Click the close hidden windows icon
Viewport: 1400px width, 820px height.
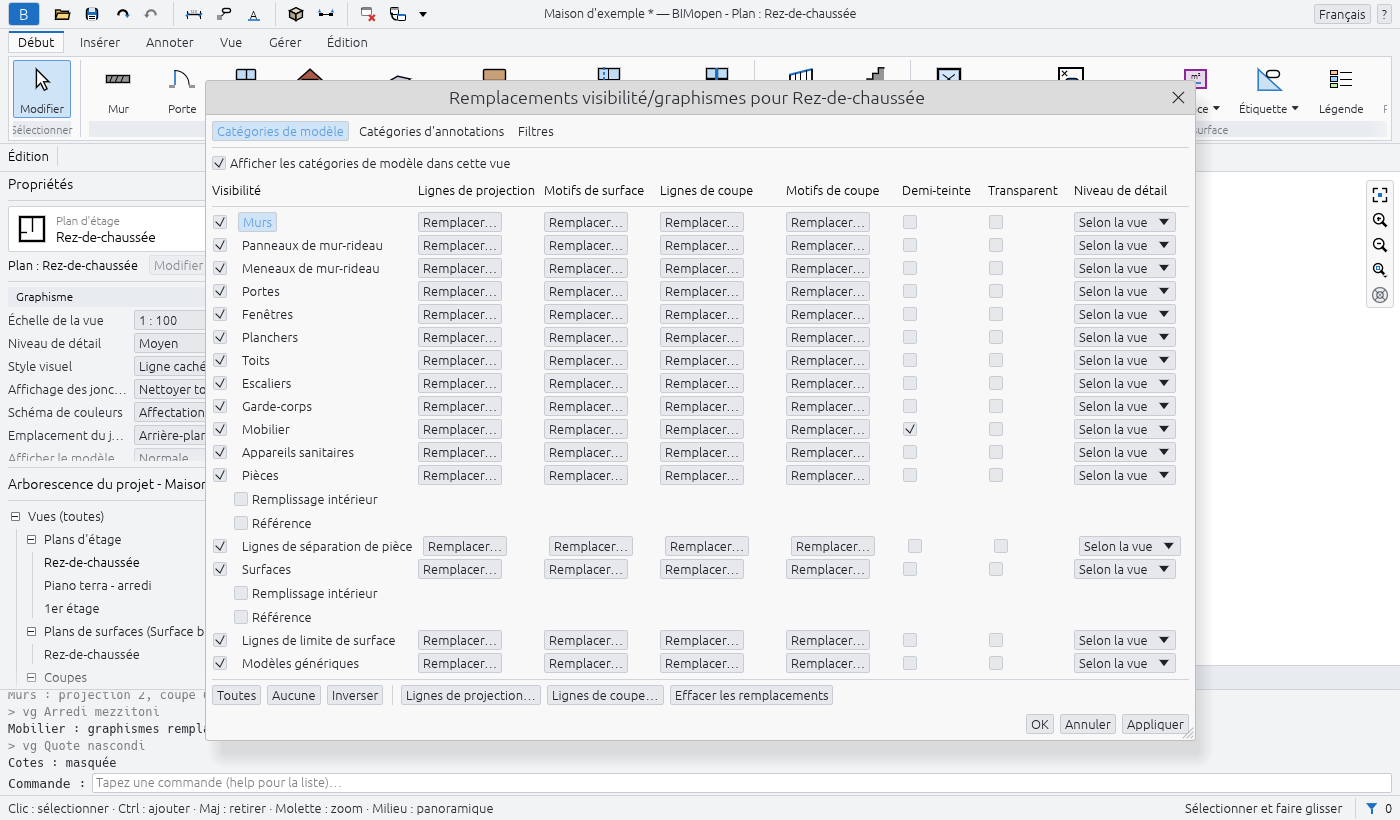368,14
